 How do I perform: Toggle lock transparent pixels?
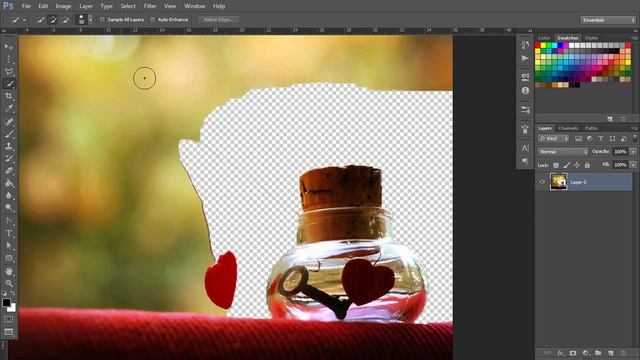click(556, 165)
